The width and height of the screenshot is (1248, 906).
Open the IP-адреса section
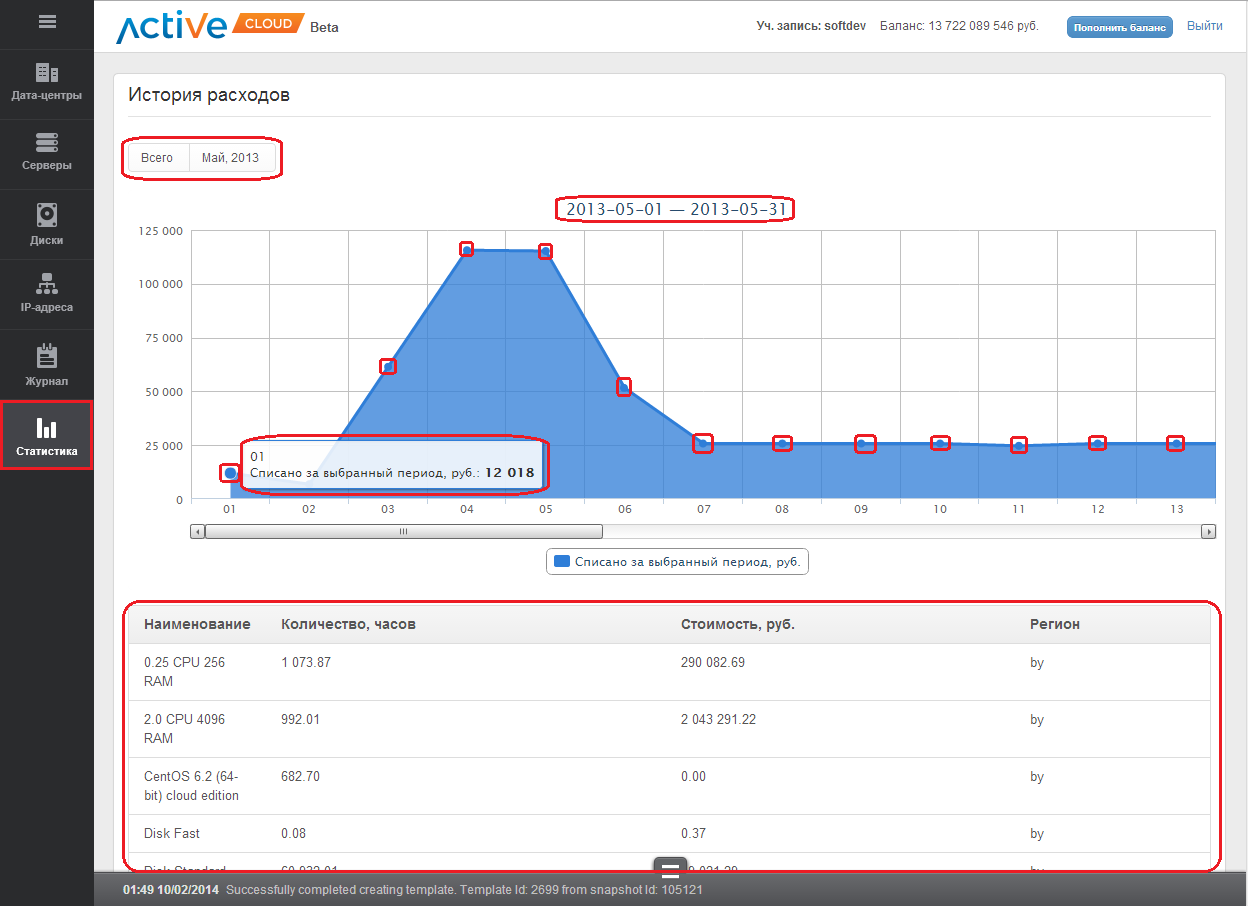click(x=47, y=294)
